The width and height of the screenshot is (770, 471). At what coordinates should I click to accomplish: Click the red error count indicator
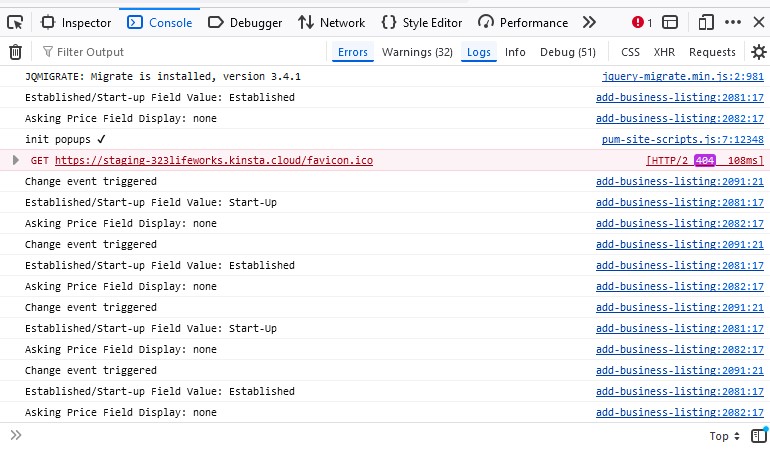tap(642, 23)
